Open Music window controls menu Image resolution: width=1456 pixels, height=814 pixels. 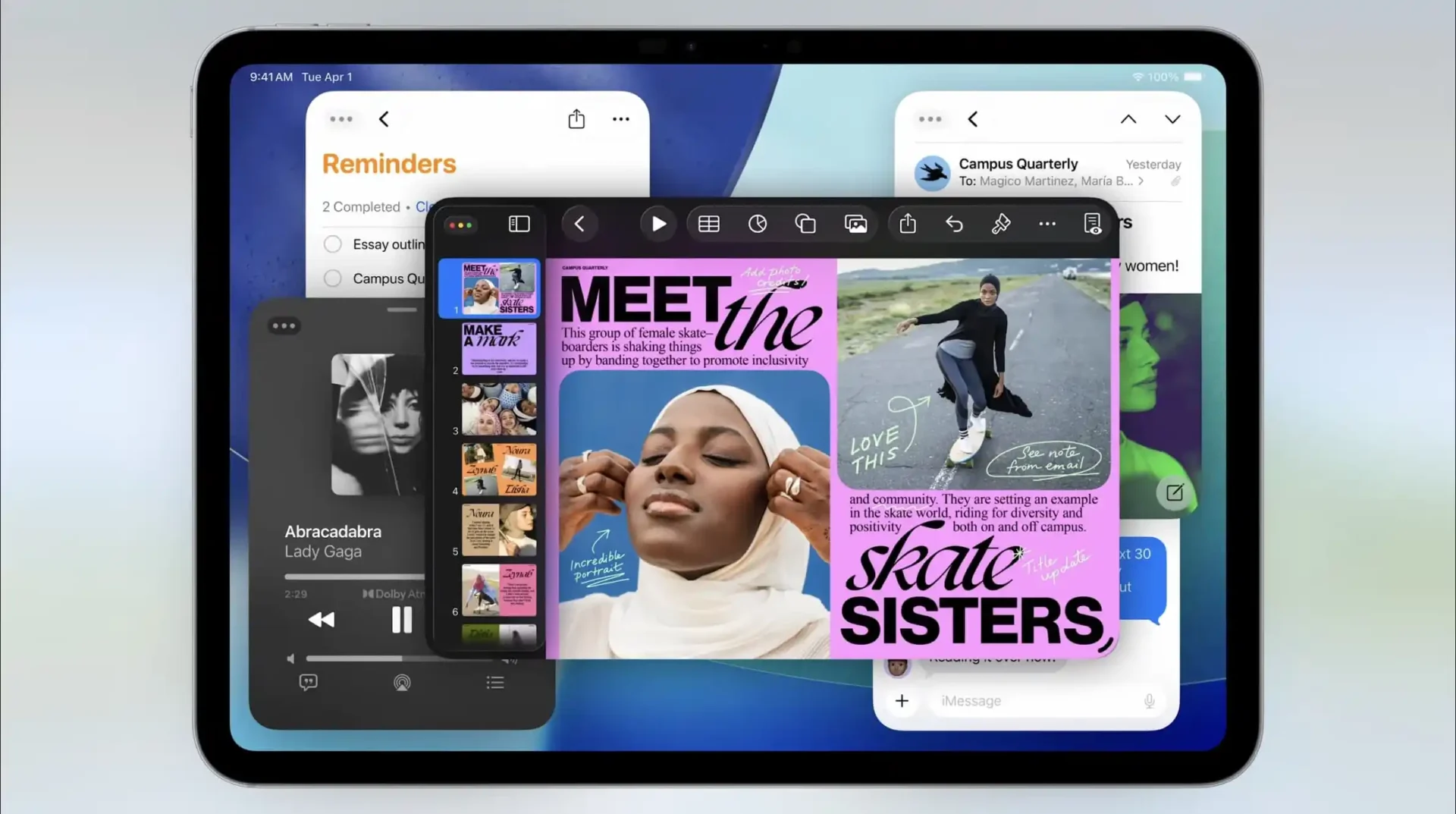coord(284,326)
